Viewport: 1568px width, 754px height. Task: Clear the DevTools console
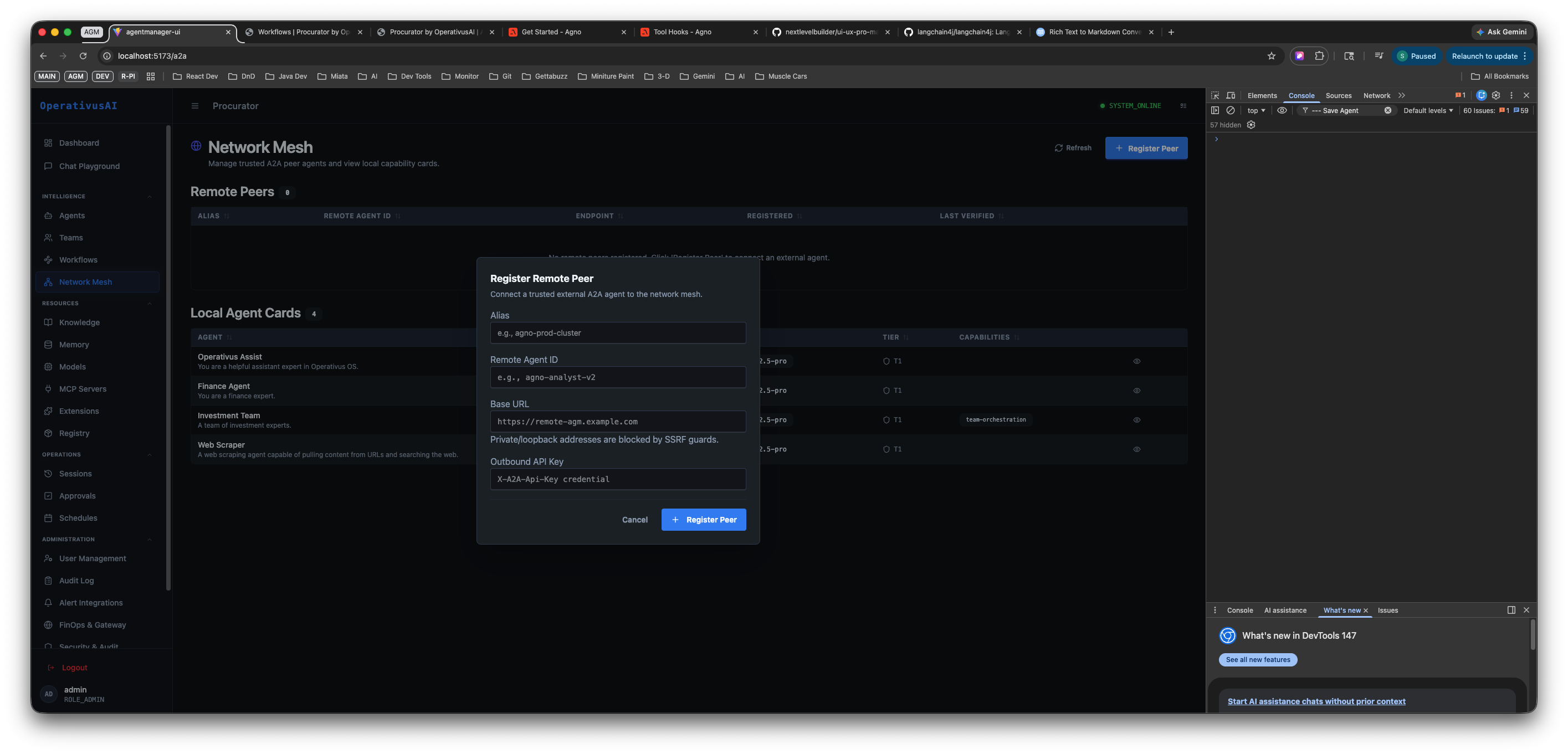click(x=1230, y=111)
